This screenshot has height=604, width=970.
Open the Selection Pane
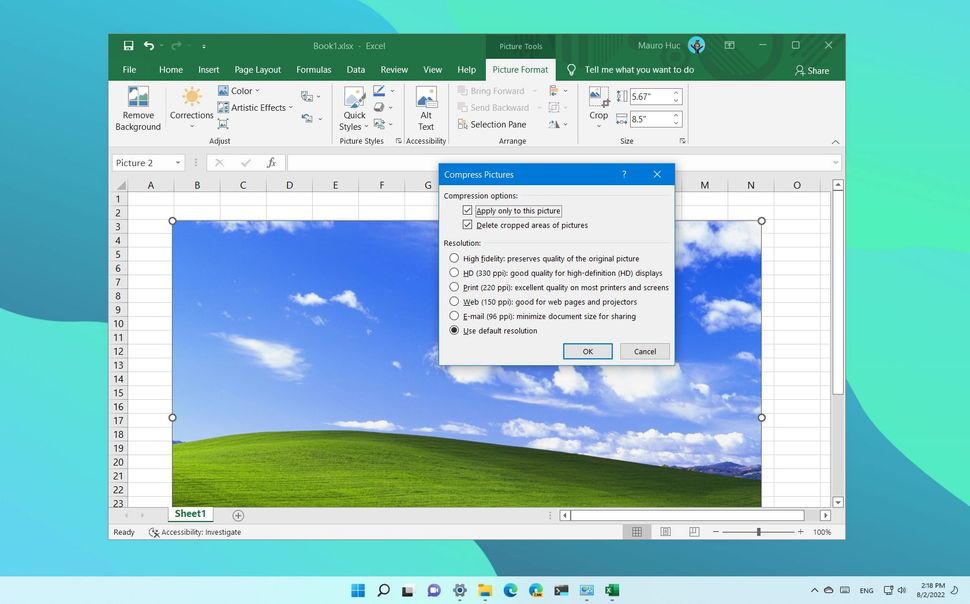point(493,124)
